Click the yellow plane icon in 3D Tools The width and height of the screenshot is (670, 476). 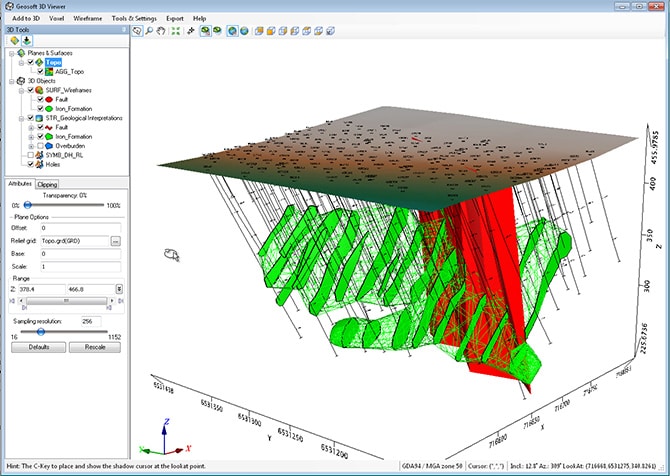[15, 41]
